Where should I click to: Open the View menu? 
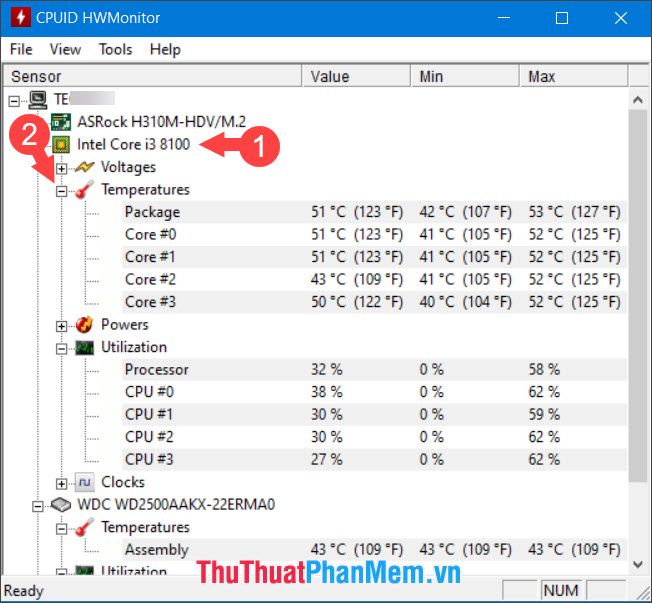[65, 49]
